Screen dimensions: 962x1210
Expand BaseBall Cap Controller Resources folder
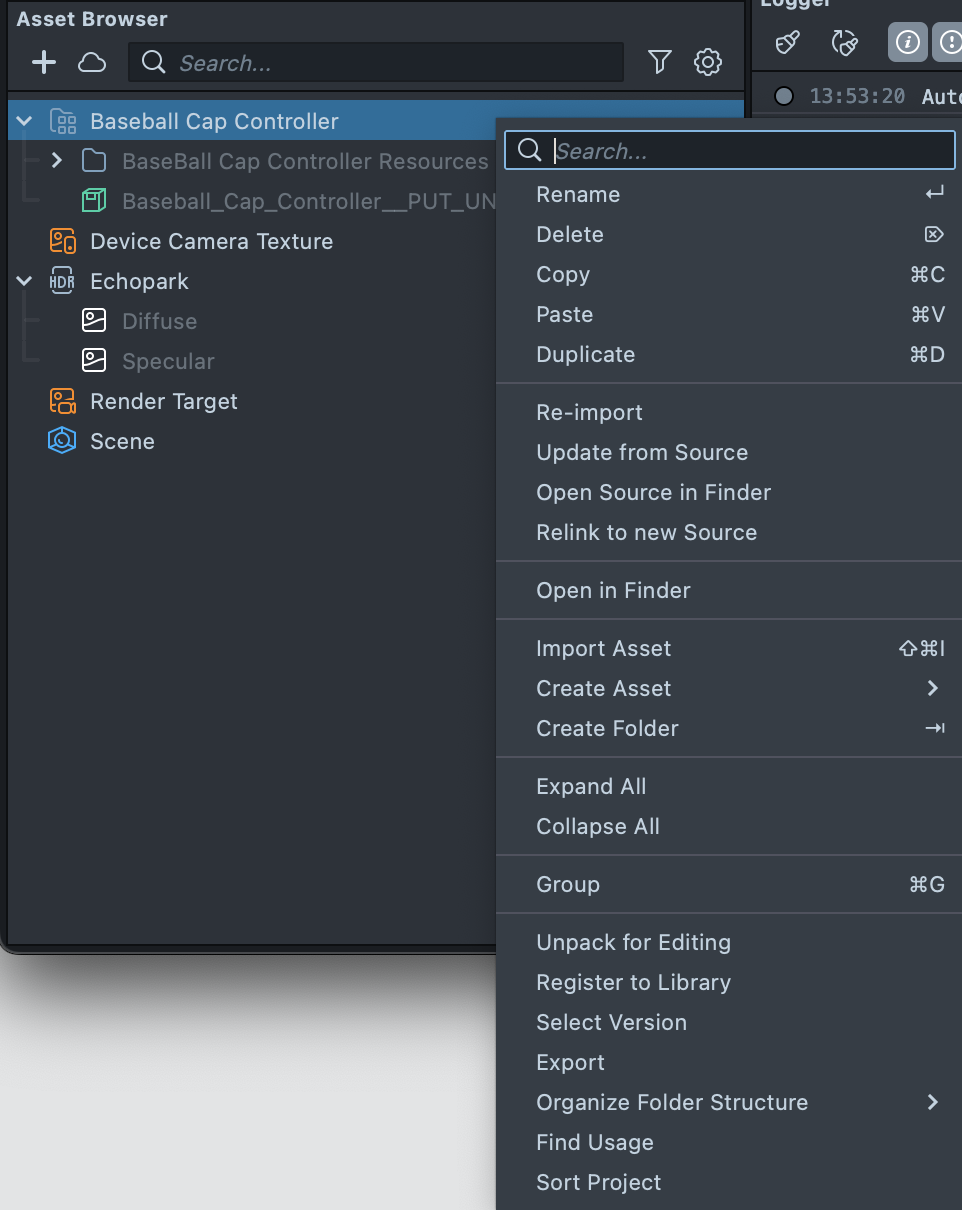[x=57, y=161]
